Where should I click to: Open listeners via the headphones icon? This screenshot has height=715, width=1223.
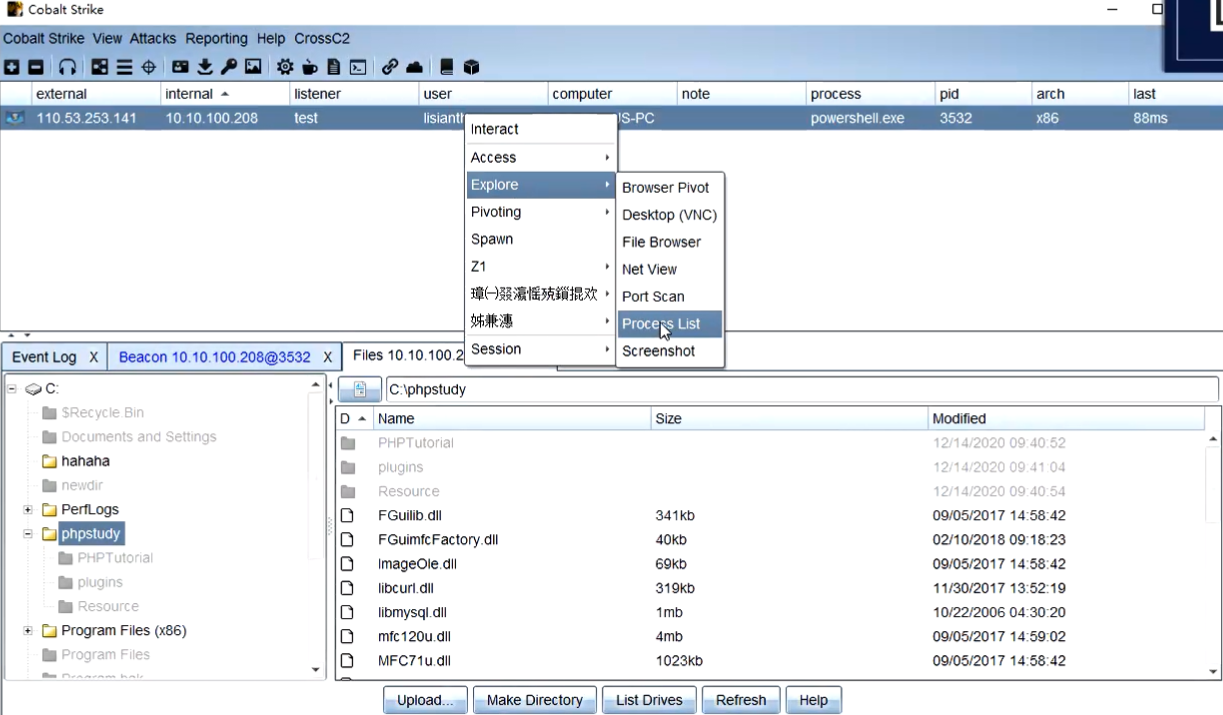coord(67,67)
